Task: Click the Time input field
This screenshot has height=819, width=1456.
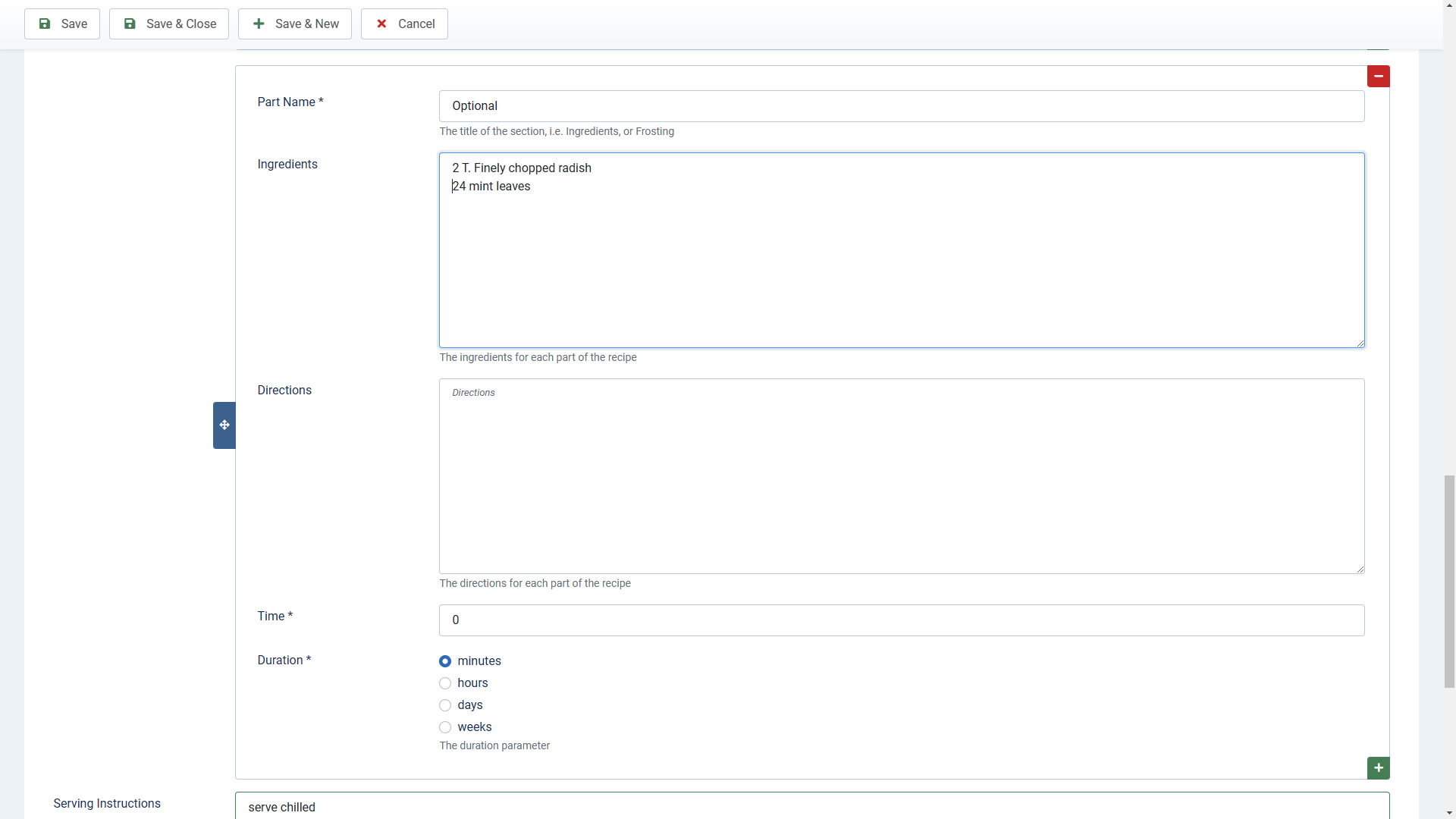Action: pyautogui.click(x=901, y=620)
